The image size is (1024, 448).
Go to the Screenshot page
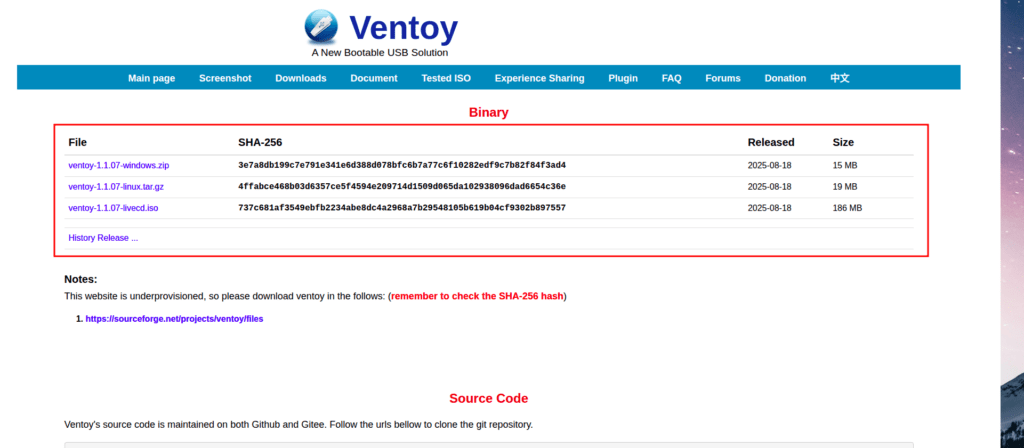[225, 78]
